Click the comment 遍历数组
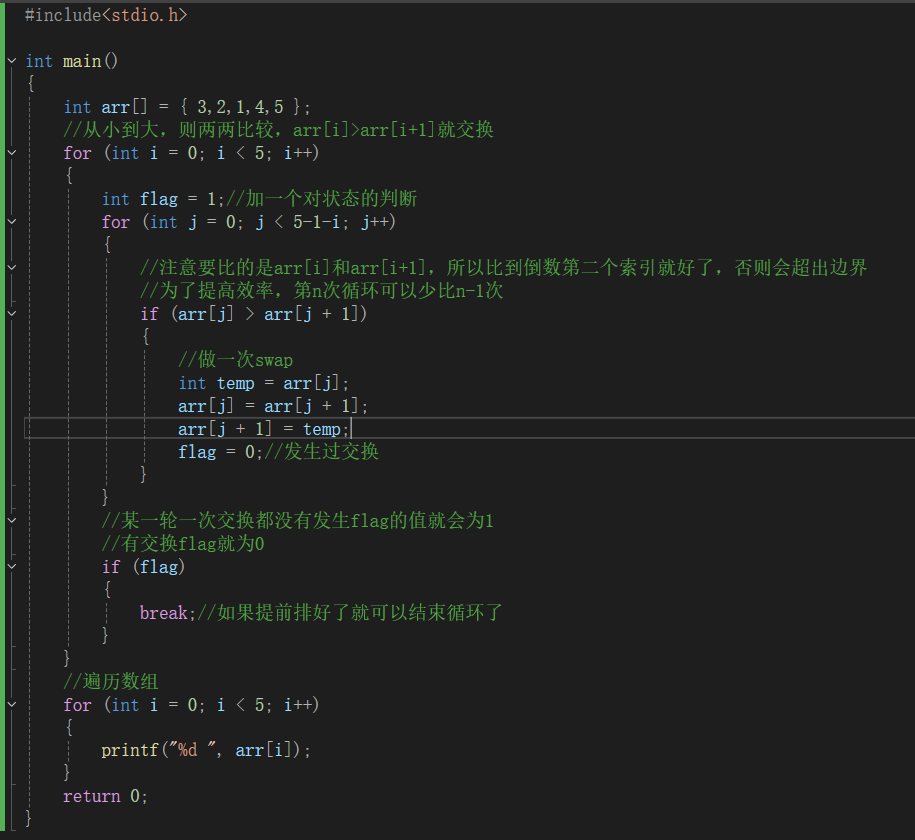Image resolution: width=915 pixels, height=840 pixels. pyautogui.click(x=111, y=681)
